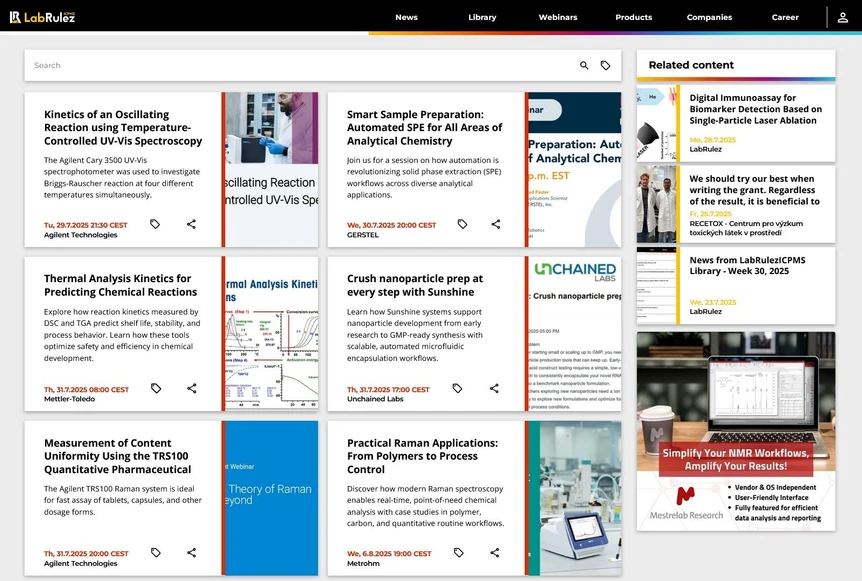The image size is (862, 581).
Task: Click the Unchained Labs thumbnail image
Action: click(574, 334)
